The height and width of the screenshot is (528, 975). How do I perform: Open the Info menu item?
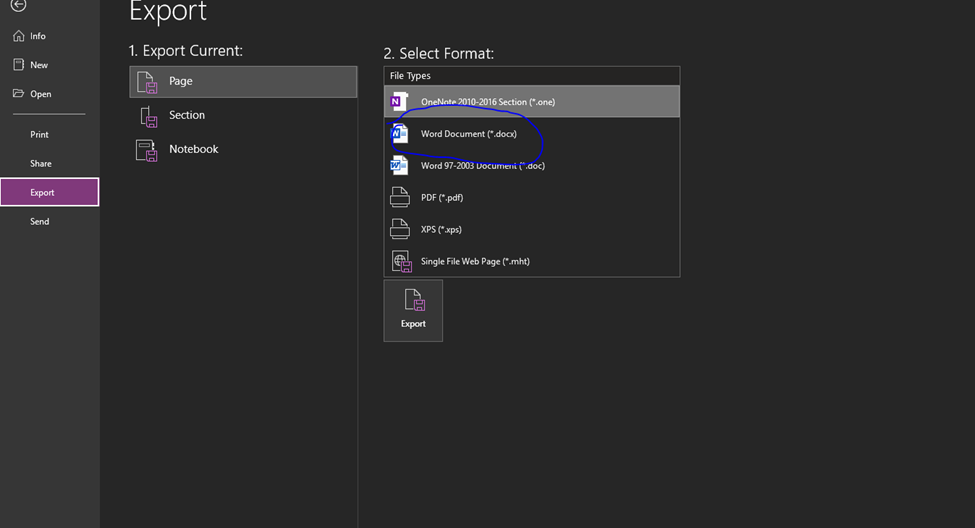pos(49,36)
